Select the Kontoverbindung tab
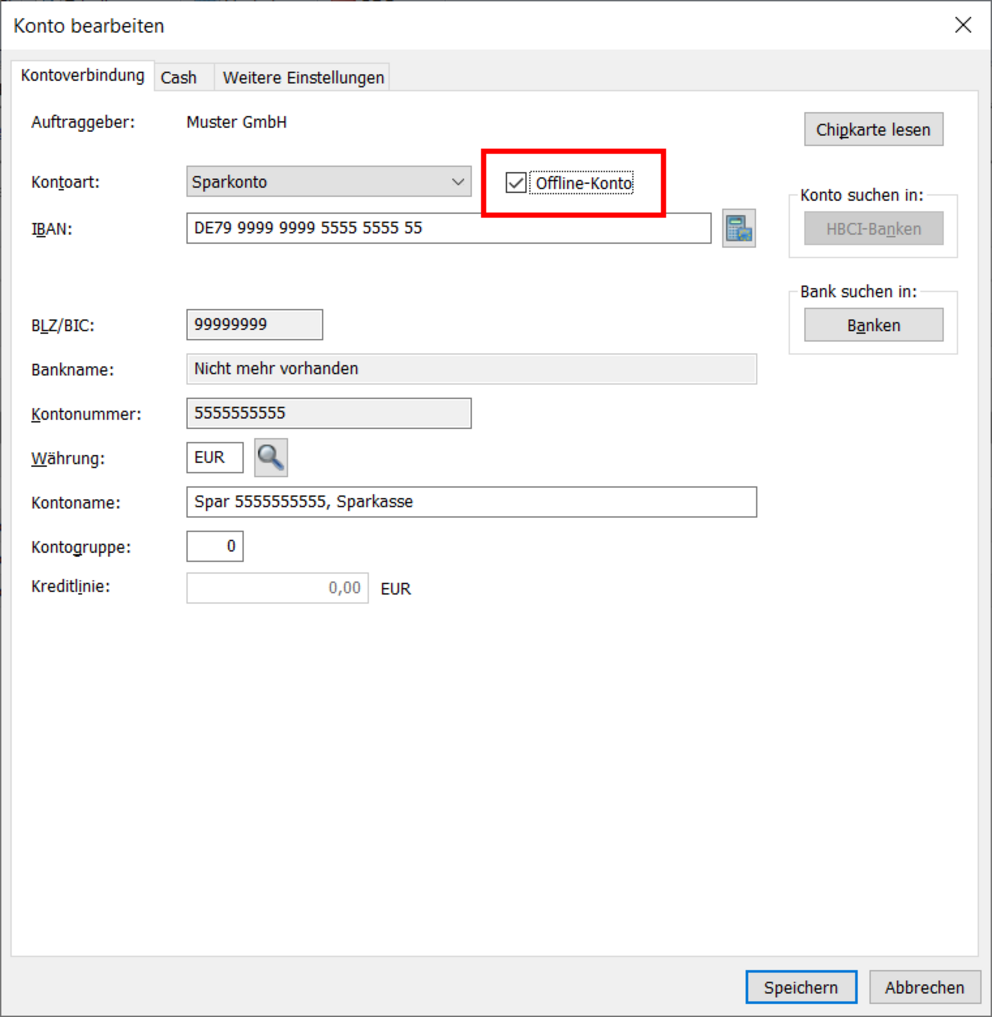The width and height of the screenshot is (992, 1017). (x=83, y=76)
